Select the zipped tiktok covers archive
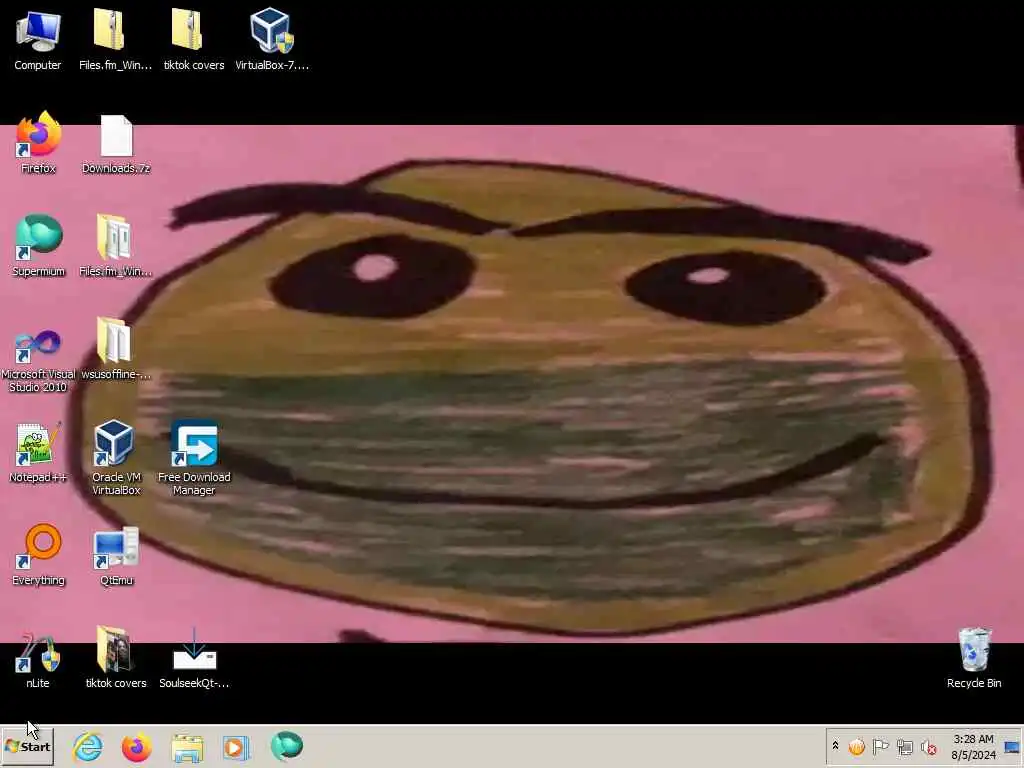Screen dimensions: 1024x768 click(x=194, y=40)
